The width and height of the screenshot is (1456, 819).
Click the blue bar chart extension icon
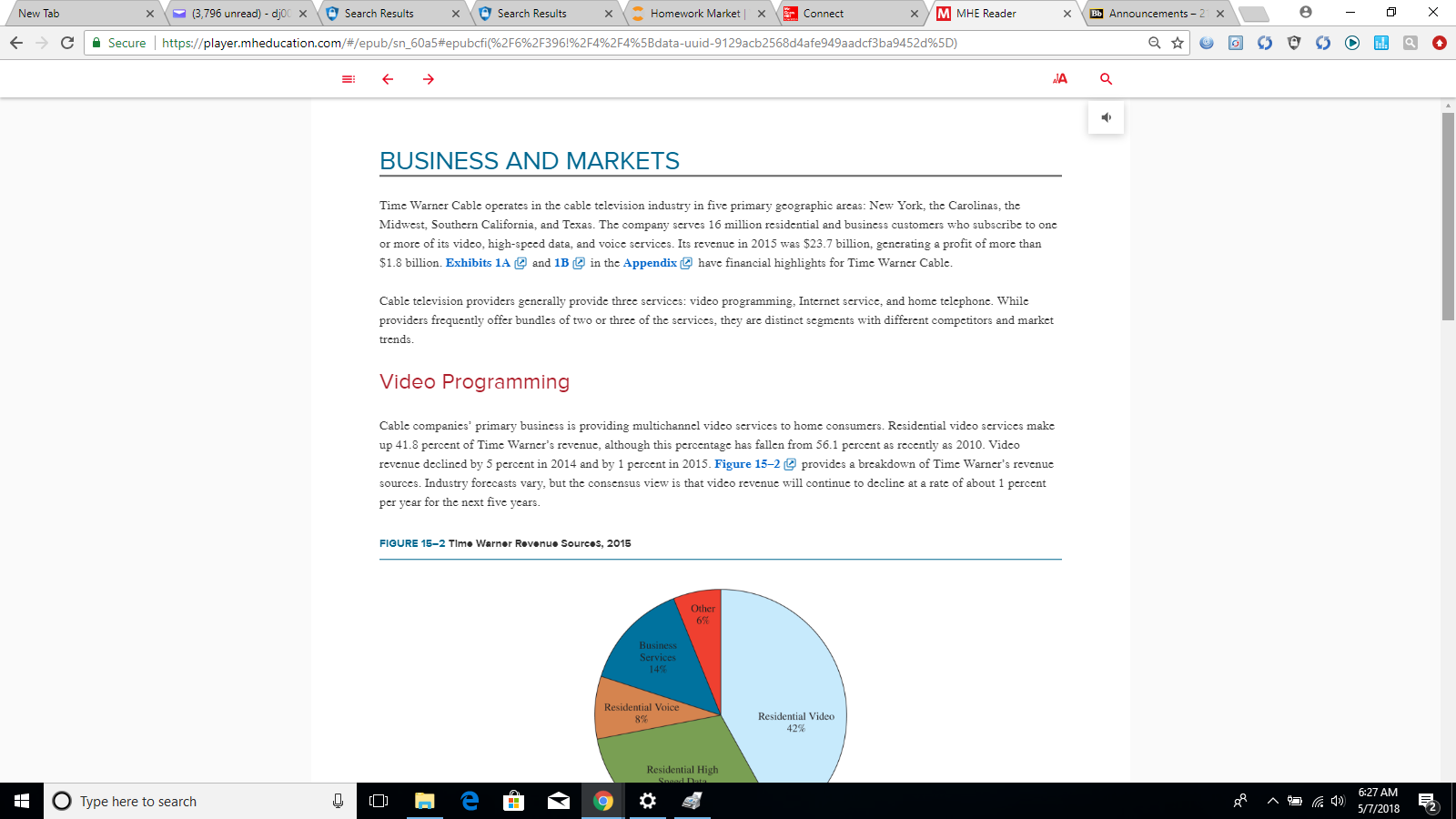[x=1381, y=43]
